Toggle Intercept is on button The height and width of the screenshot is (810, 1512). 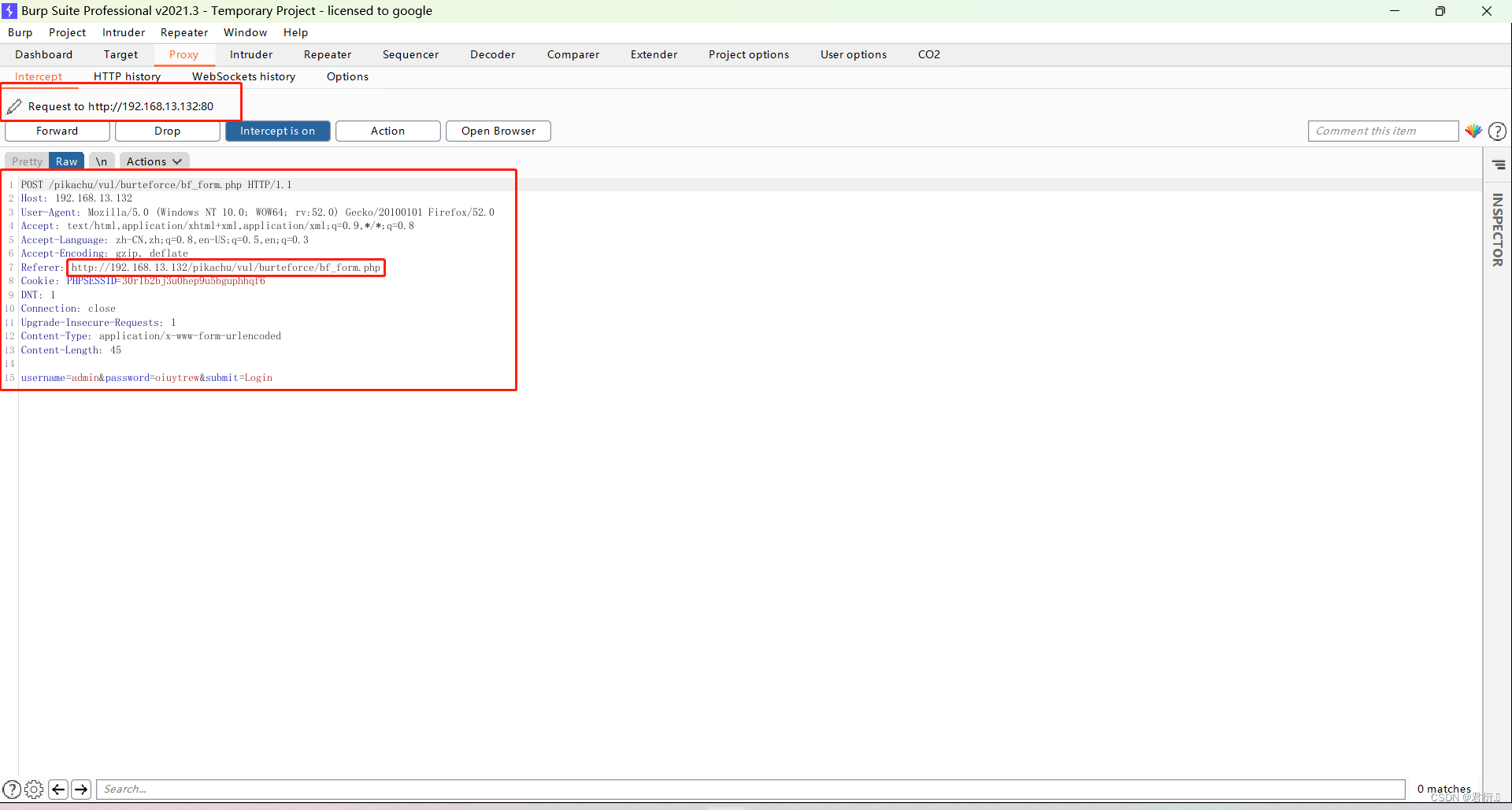pyautogui.click(x=277, y=131)
